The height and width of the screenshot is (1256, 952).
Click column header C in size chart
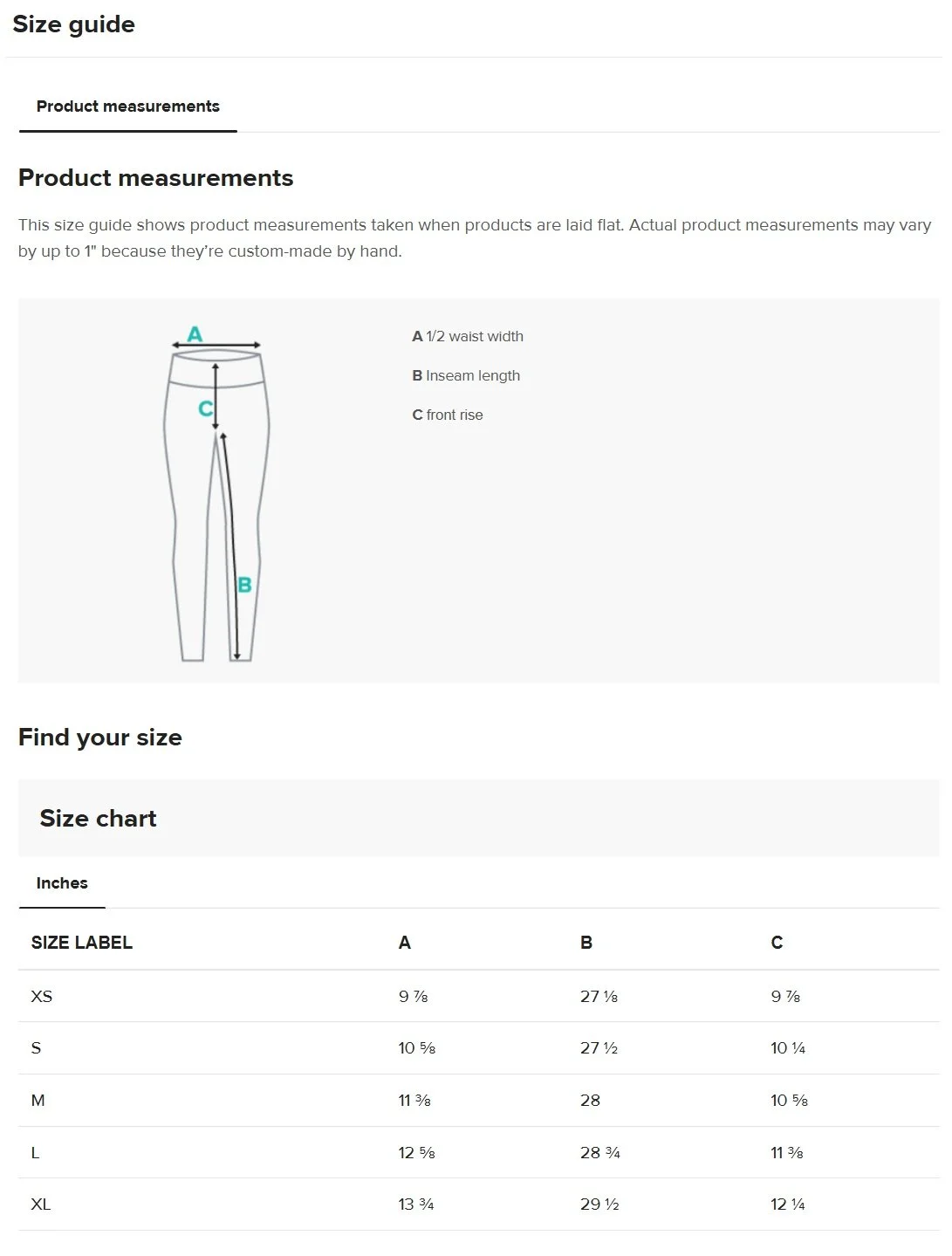[777, 943]
